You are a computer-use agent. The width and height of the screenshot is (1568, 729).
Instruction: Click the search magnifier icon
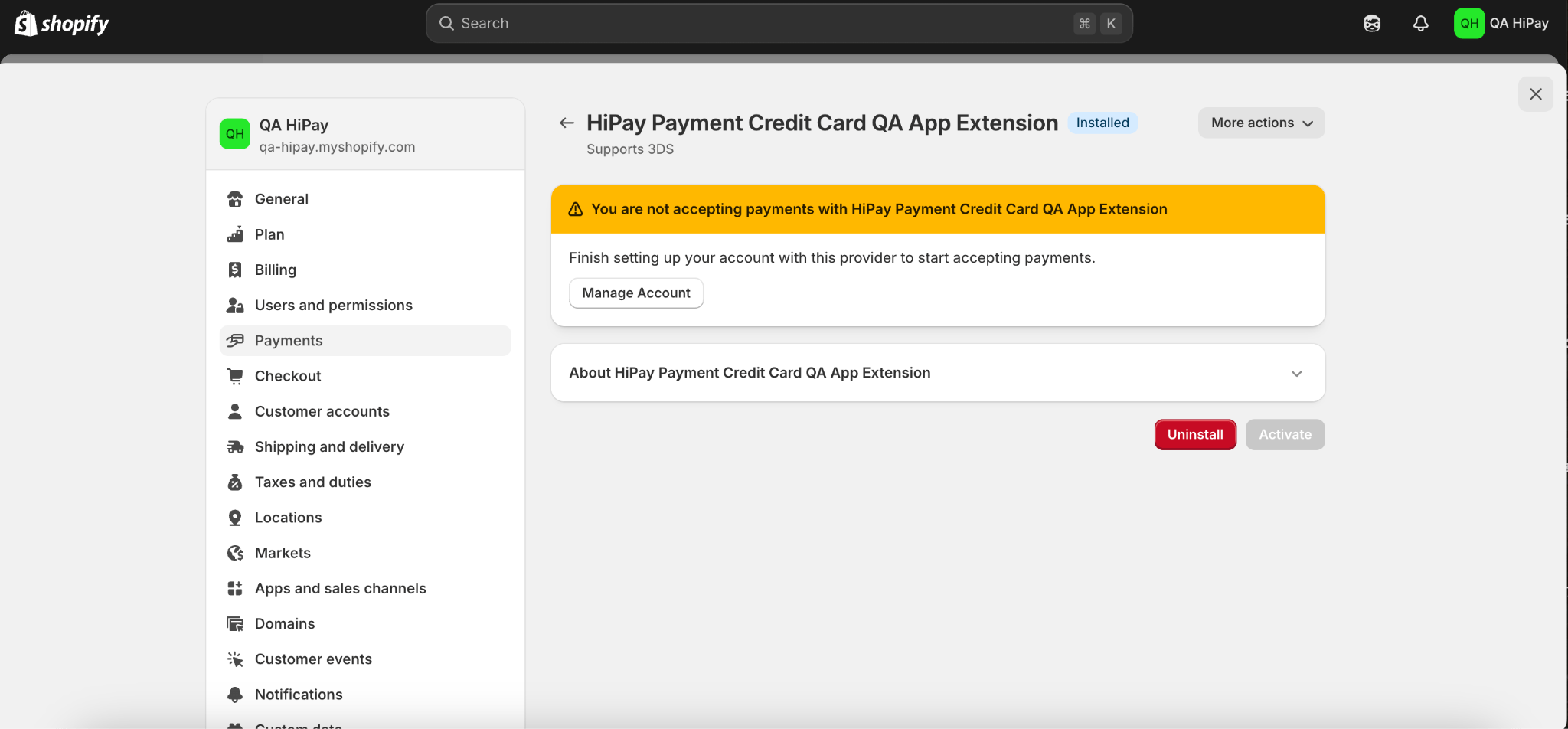[446, 23]
